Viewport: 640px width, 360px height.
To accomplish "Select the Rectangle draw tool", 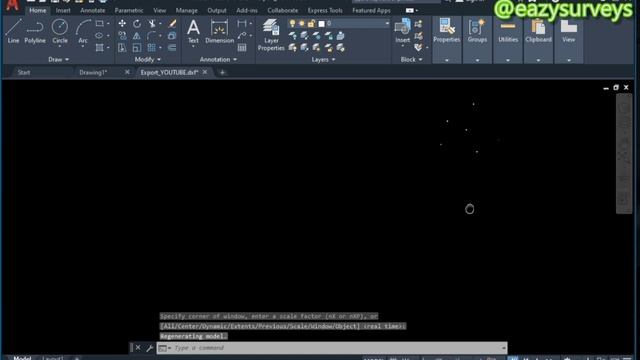I will tap(99, 24).
